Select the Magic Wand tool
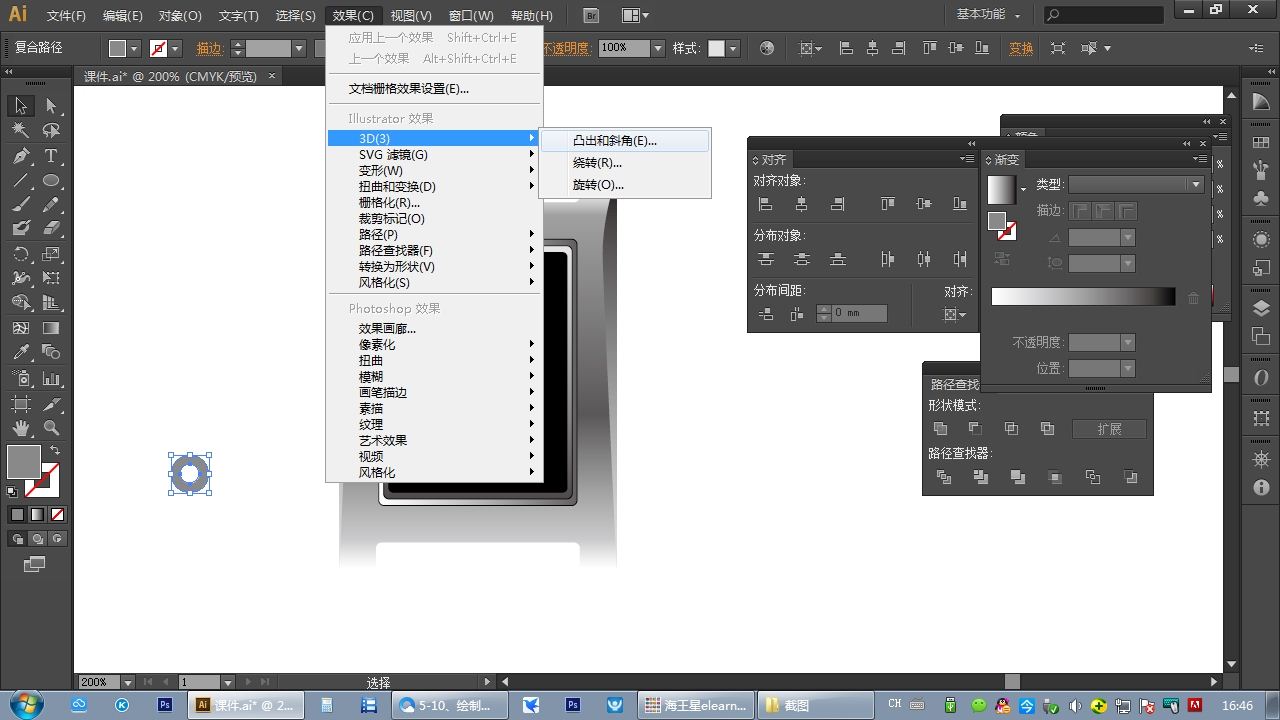This screenshot has height=720, width=1280. [x=21, y=131]
